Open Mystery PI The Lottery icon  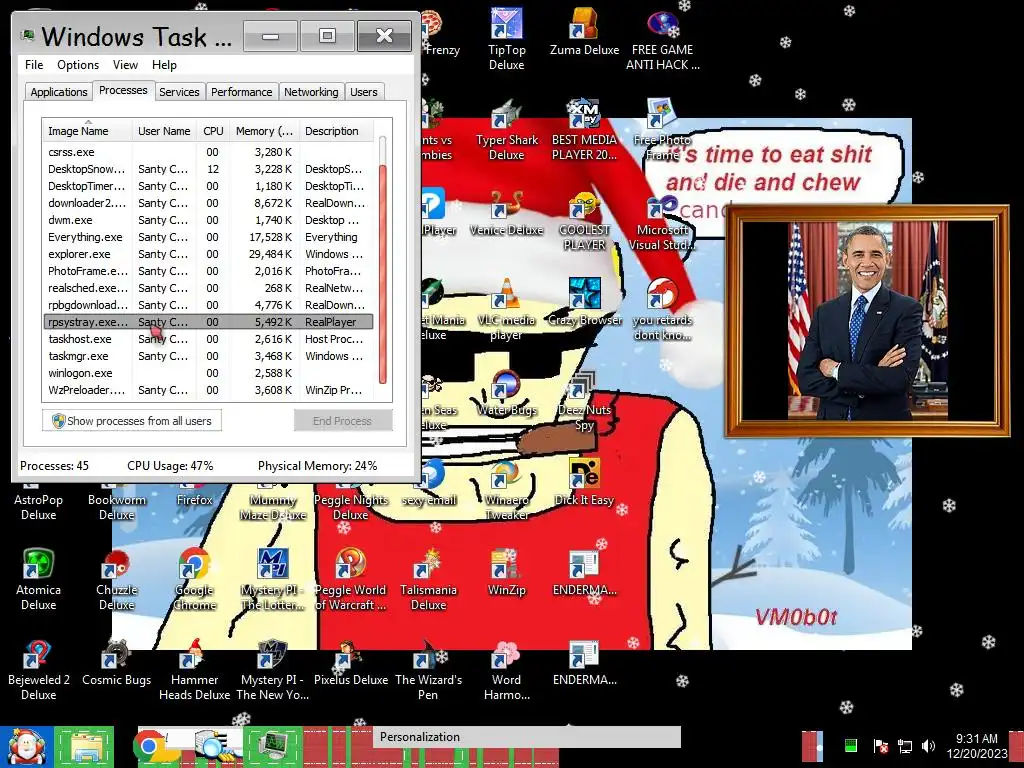pyautogui.click(x=272, y=580)
